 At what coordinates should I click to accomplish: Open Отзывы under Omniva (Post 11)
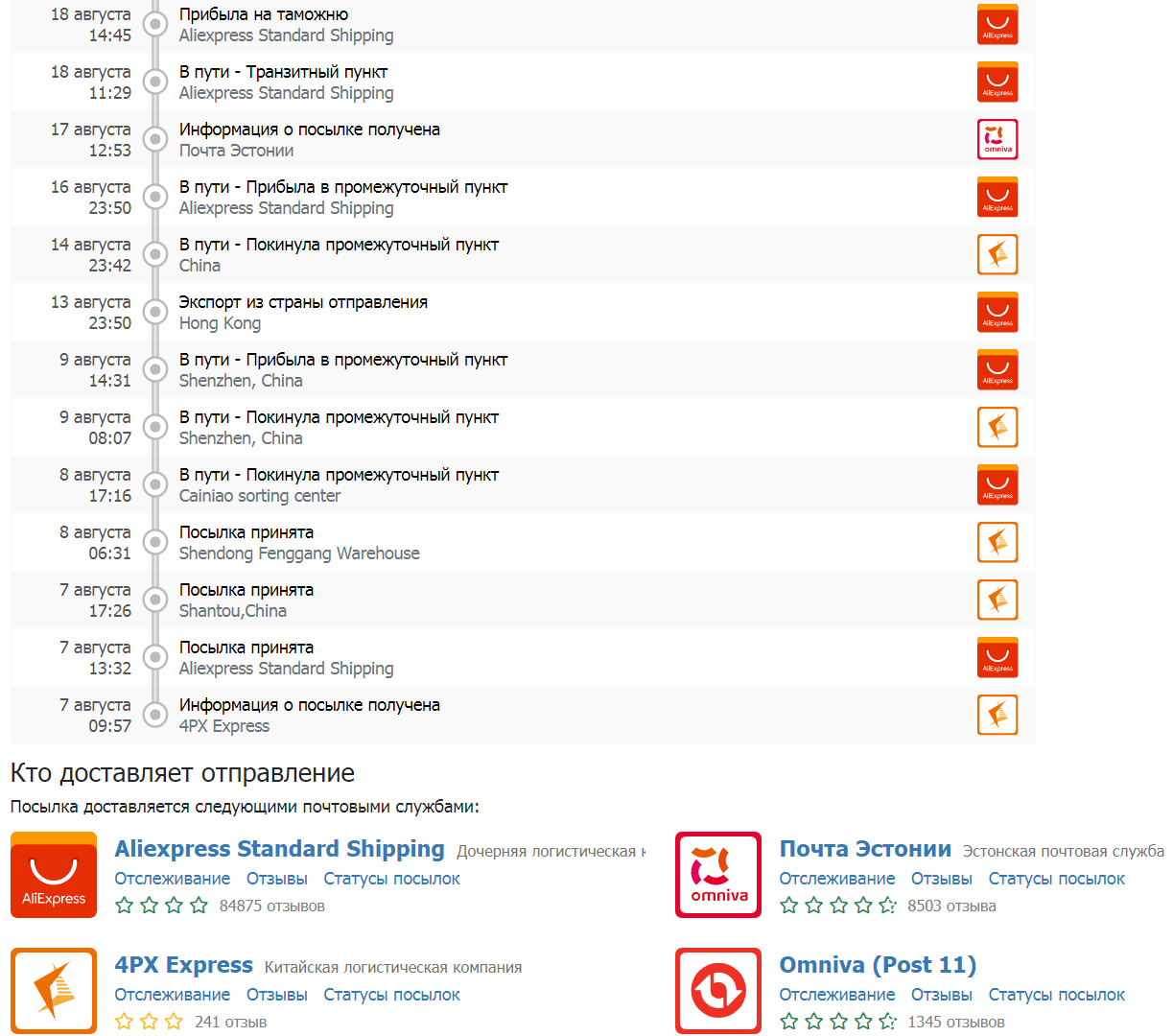click(x=942, y=995)
